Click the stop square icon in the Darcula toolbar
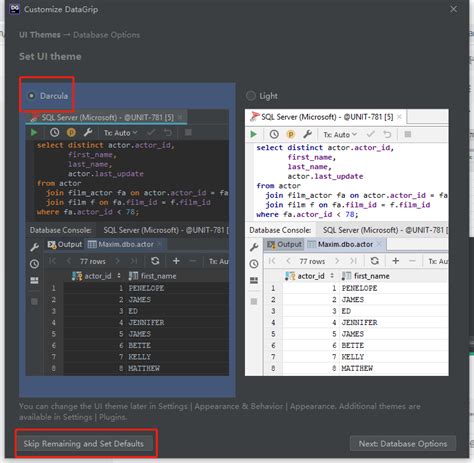Viewport: 474px width, 463px height. tap(188, 133)
